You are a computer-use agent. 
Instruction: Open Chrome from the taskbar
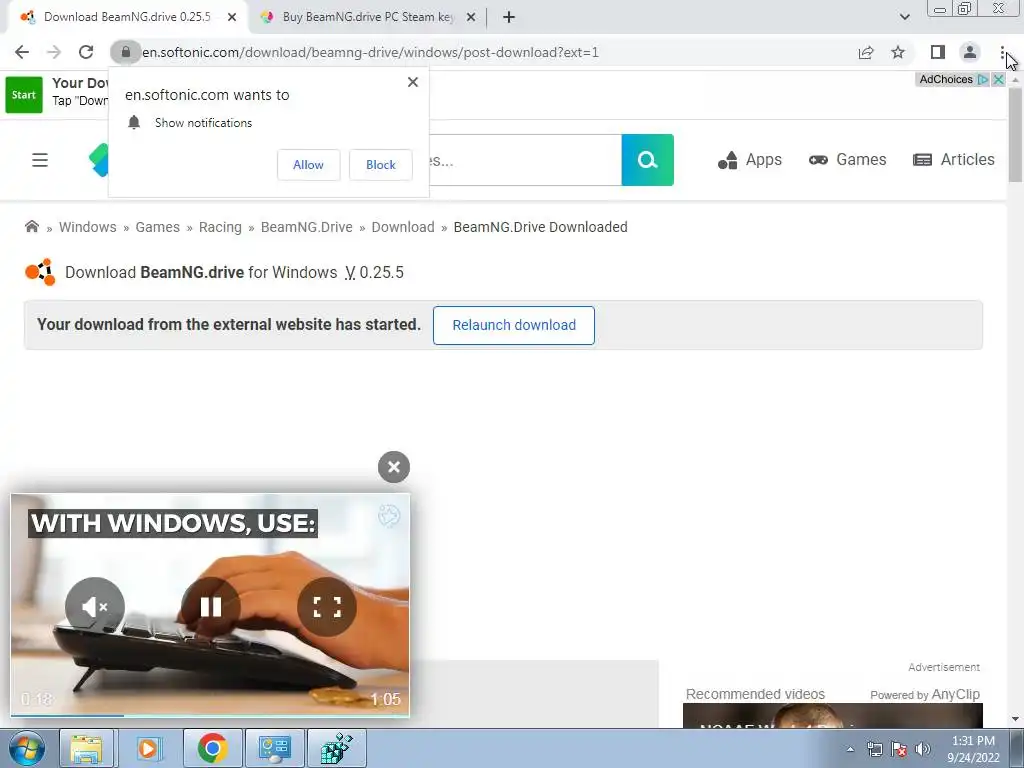click(x=212, y=748)
